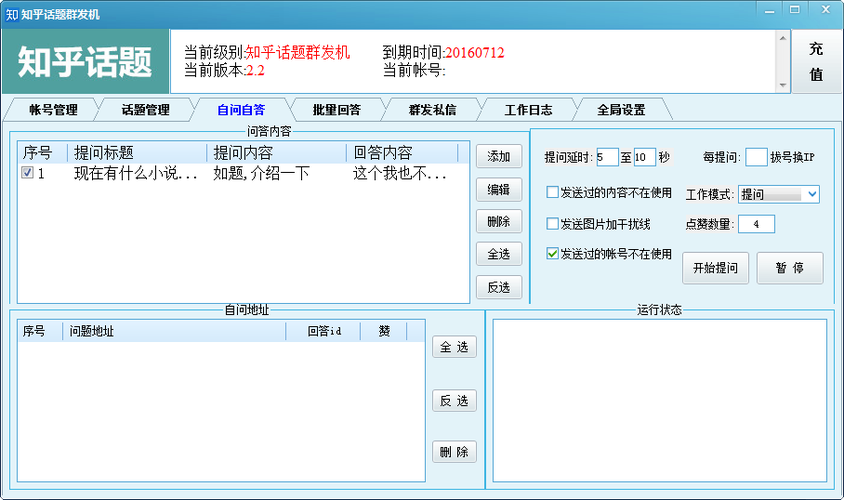Uncheck 发送过的帐号不在使用 checkbox
844x500 pixels.
(x=552, y=253)
